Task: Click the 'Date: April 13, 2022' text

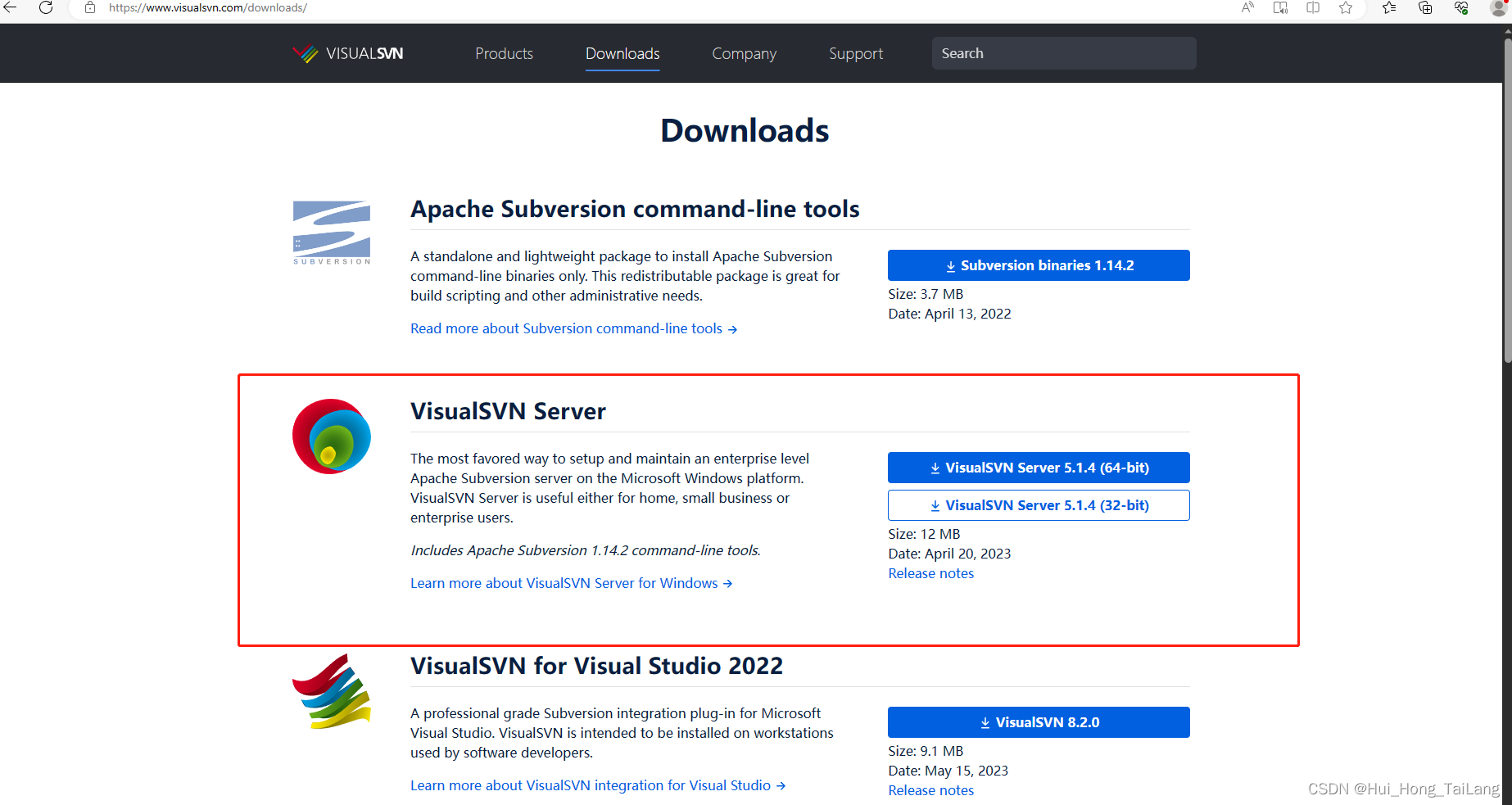Action: (x=949, y=314)
